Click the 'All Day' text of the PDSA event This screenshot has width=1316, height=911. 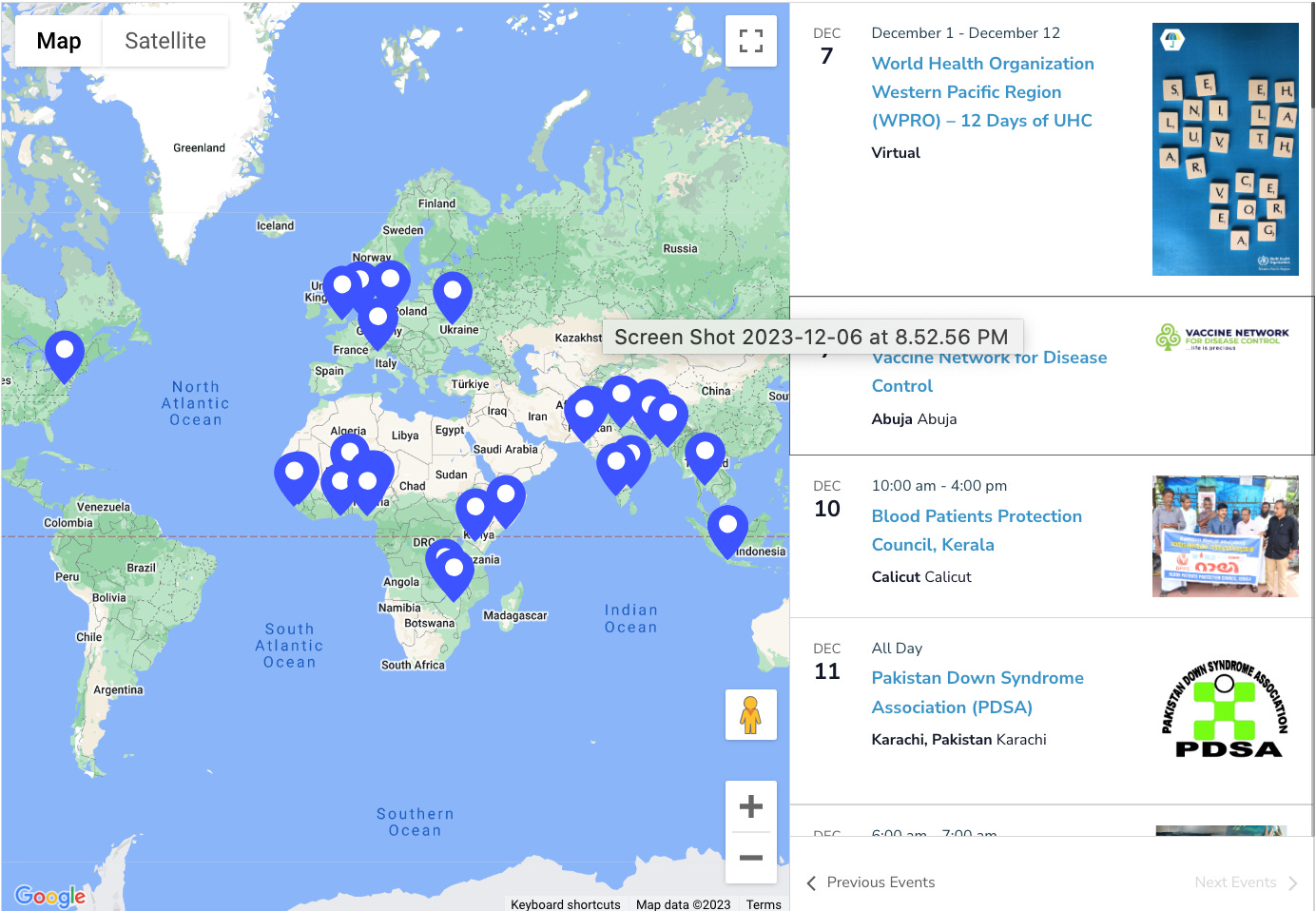tap(897, 648)
